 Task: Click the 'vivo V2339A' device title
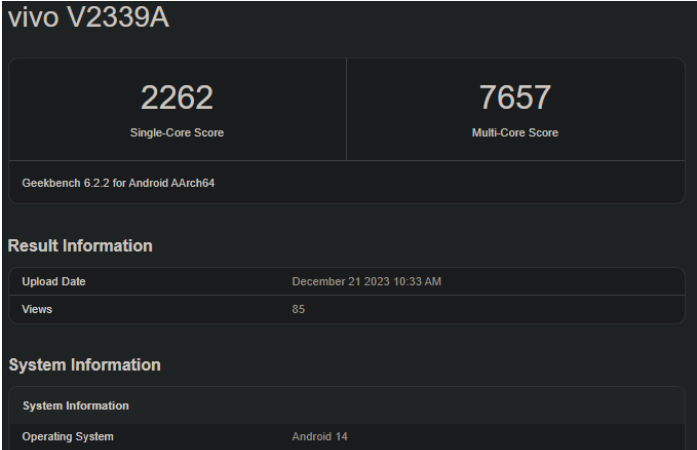[88, 17]
